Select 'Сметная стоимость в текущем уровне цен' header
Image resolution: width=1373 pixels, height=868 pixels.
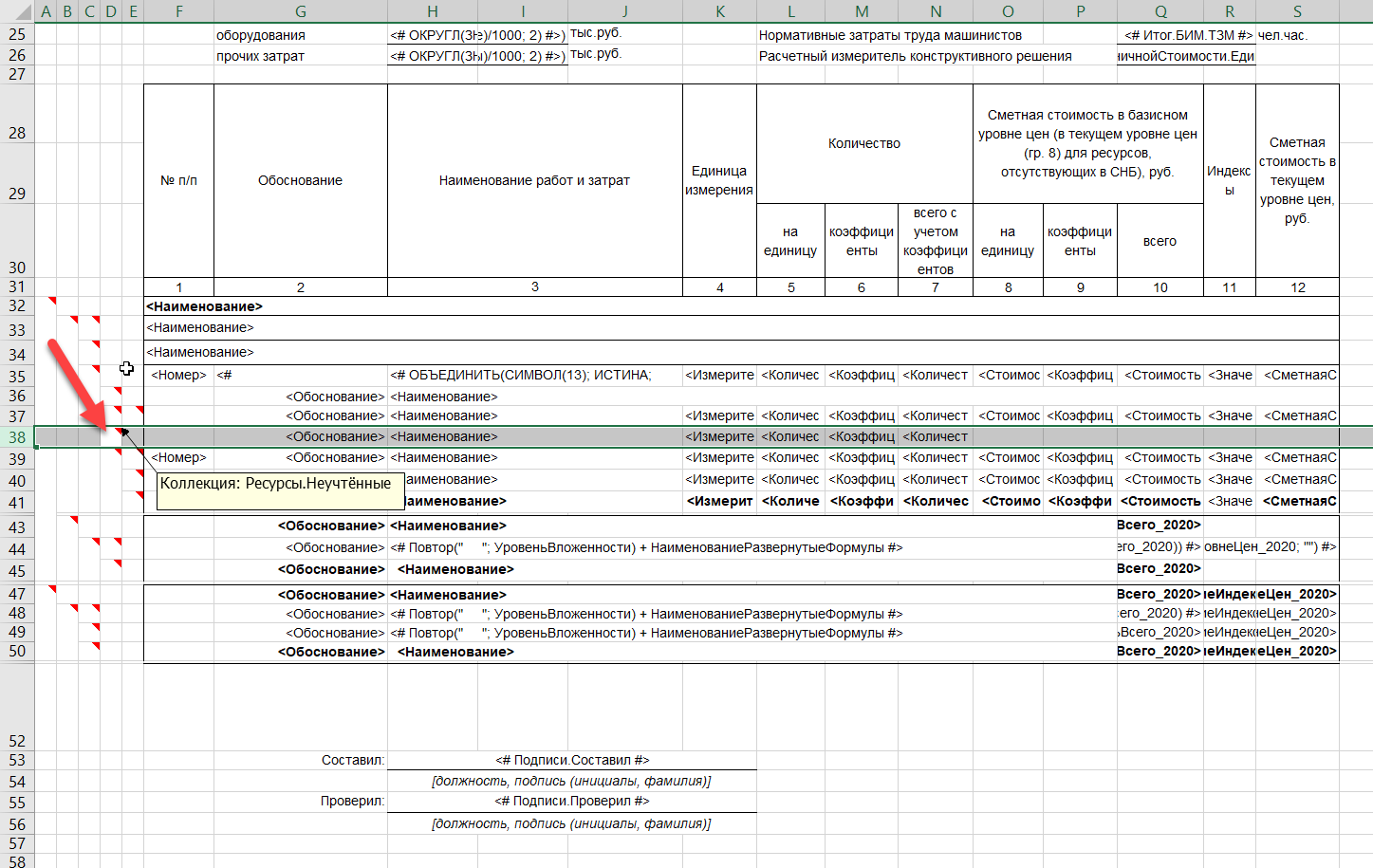[1297, 180]
